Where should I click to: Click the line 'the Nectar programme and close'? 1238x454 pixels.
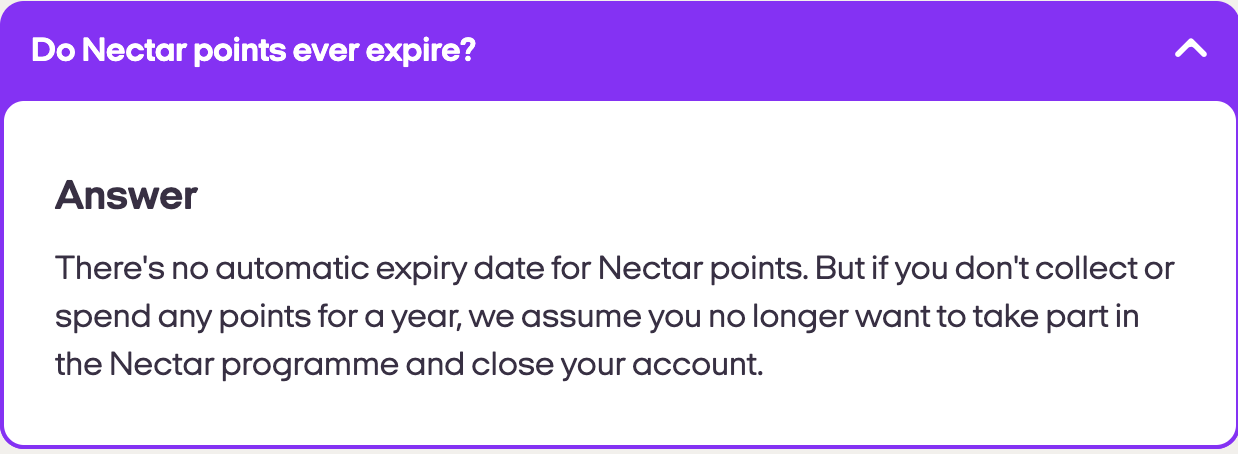[x=408, y=363]
